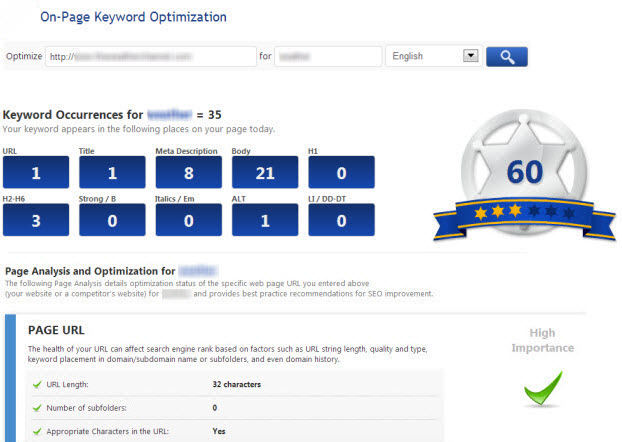Click the ALT occurrences count tile

point(266,220)
